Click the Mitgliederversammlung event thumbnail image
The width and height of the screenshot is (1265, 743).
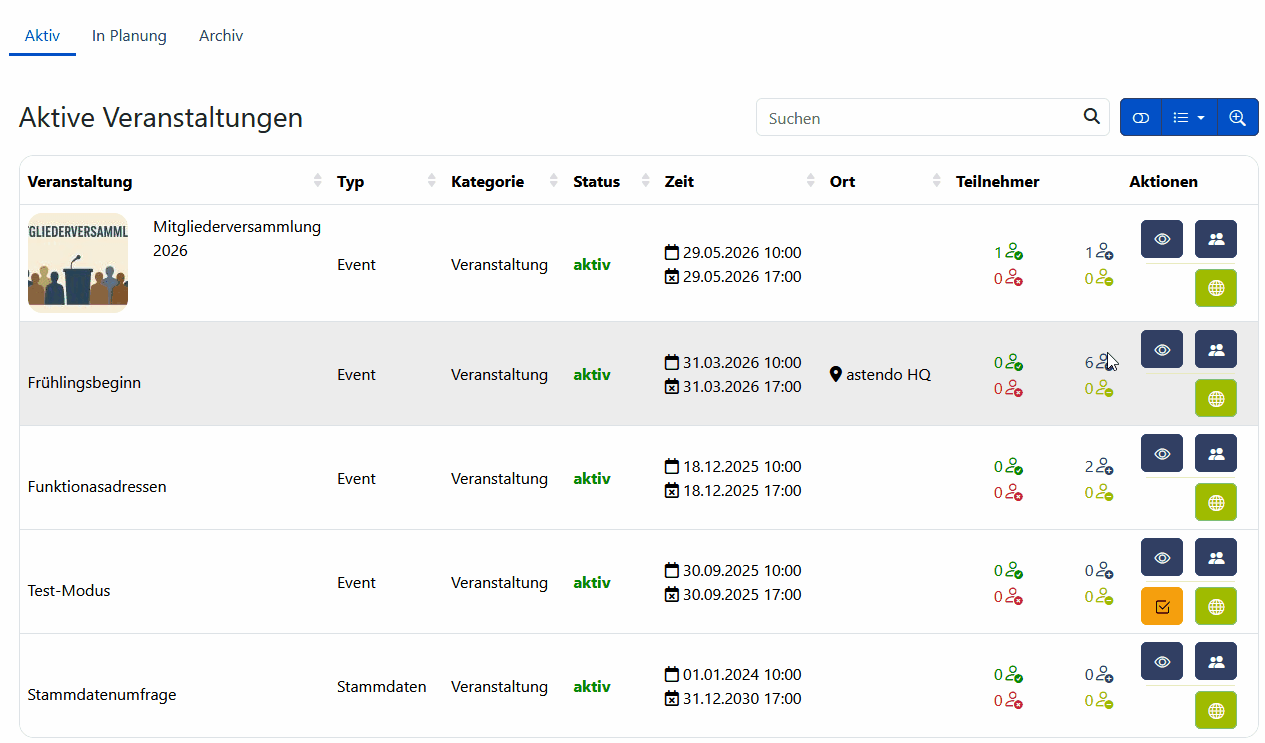[78, 263]
